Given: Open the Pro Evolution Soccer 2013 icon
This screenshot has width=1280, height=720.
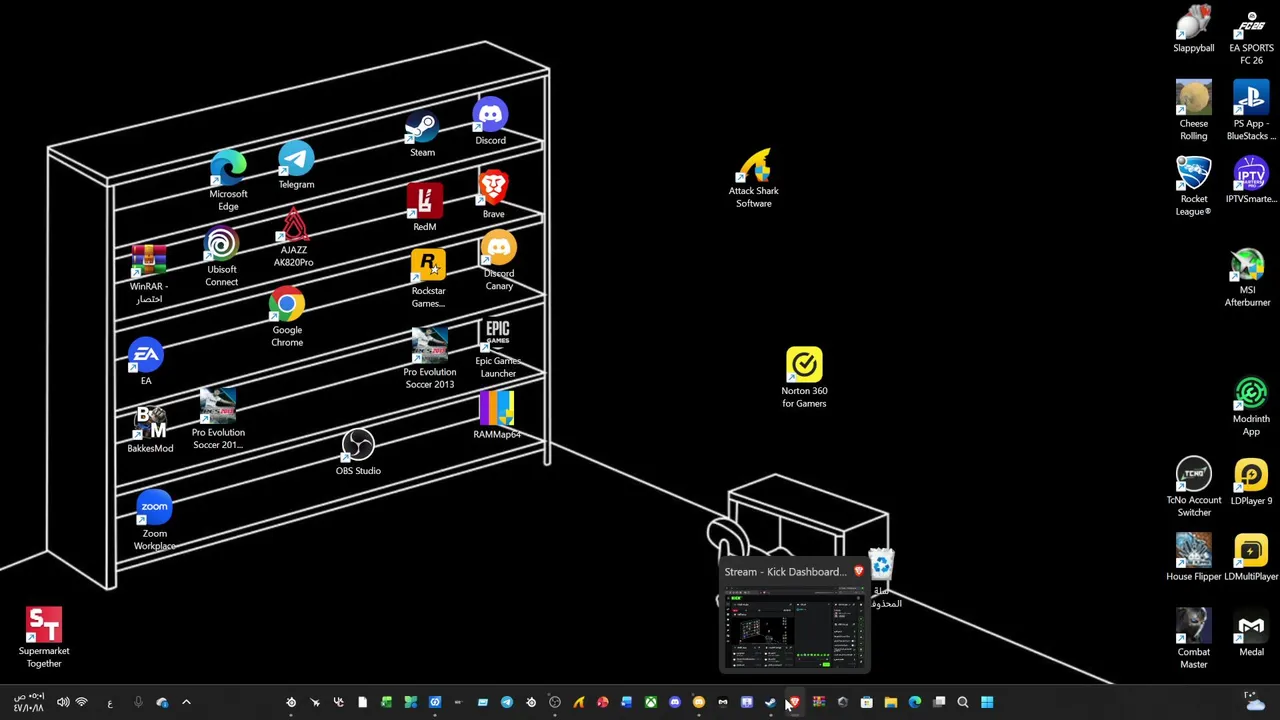Looking at the screenshot, I should (429, 346).
